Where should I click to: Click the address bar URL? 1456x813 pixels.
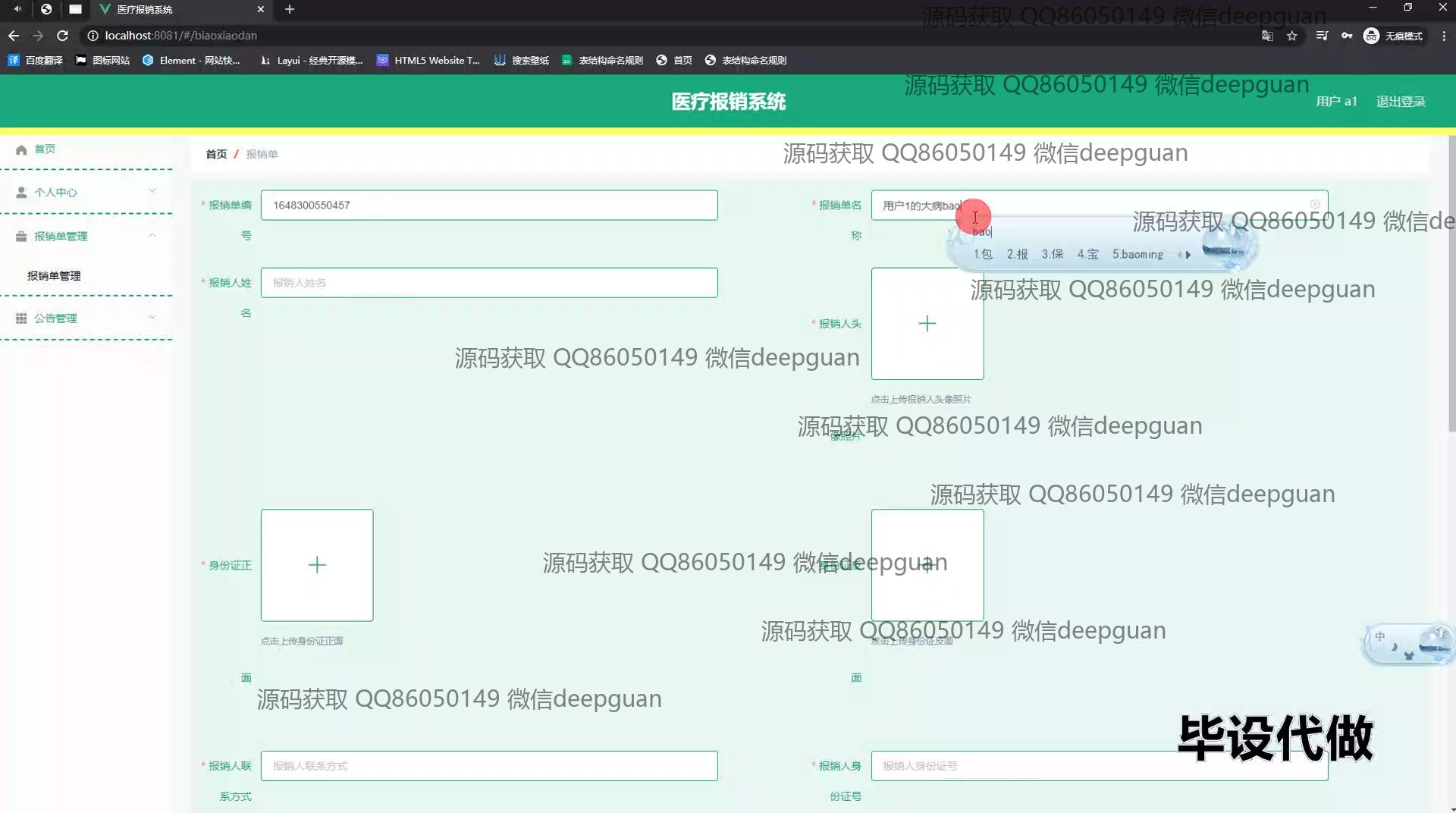pos(181,36)
